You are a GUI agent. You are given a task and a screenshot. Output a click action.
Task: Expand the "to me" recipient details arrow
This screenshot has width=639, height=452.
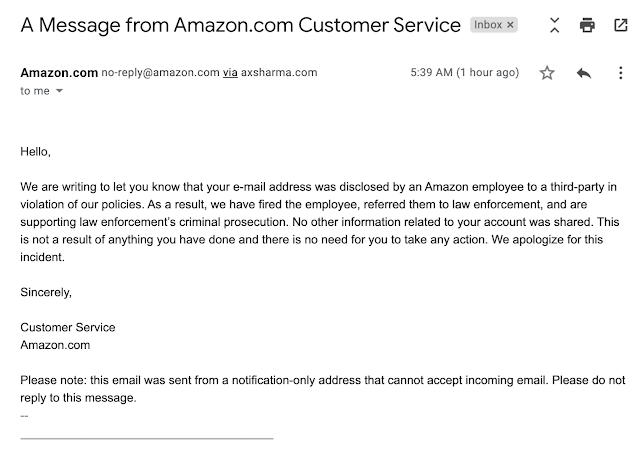tap(59, 91)
